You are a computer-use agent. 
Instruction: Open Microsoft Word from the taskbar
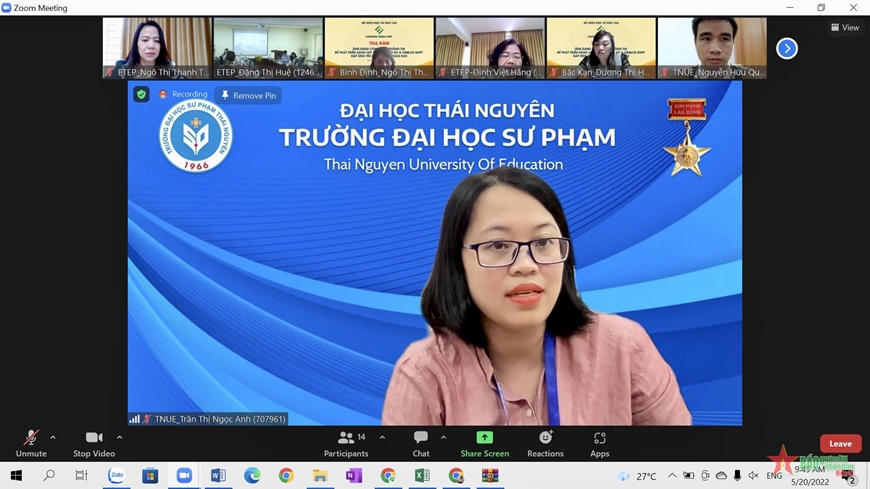[218, 476]
